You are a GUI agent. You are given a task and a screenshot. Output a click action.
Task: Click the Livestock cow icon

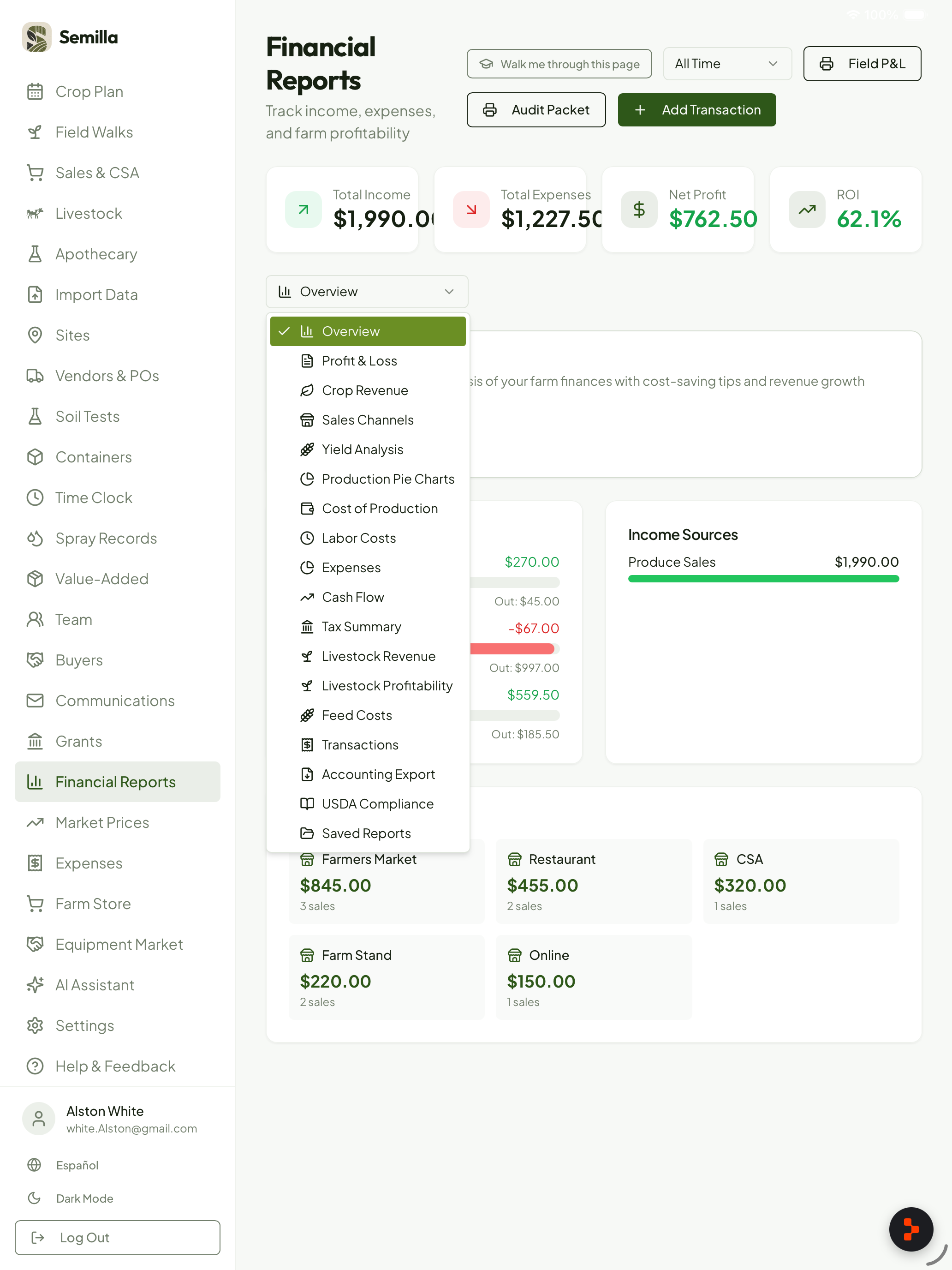coord(35,214)
